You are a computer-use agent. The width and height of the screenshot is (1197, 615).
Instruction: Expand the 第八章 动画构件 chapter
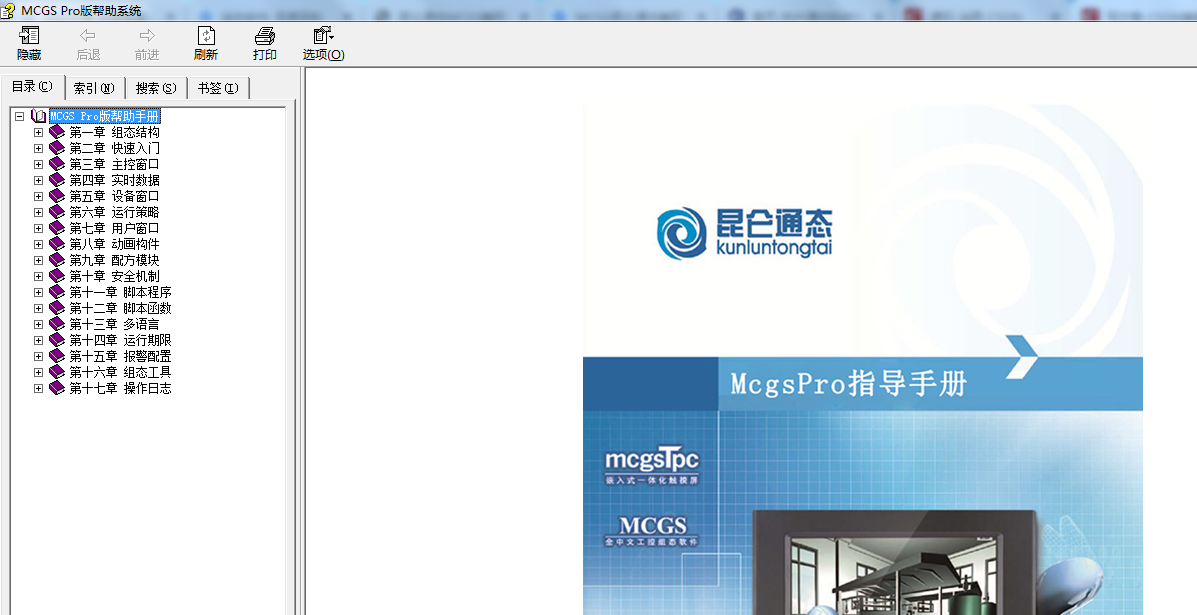click(x=37, y=244)
